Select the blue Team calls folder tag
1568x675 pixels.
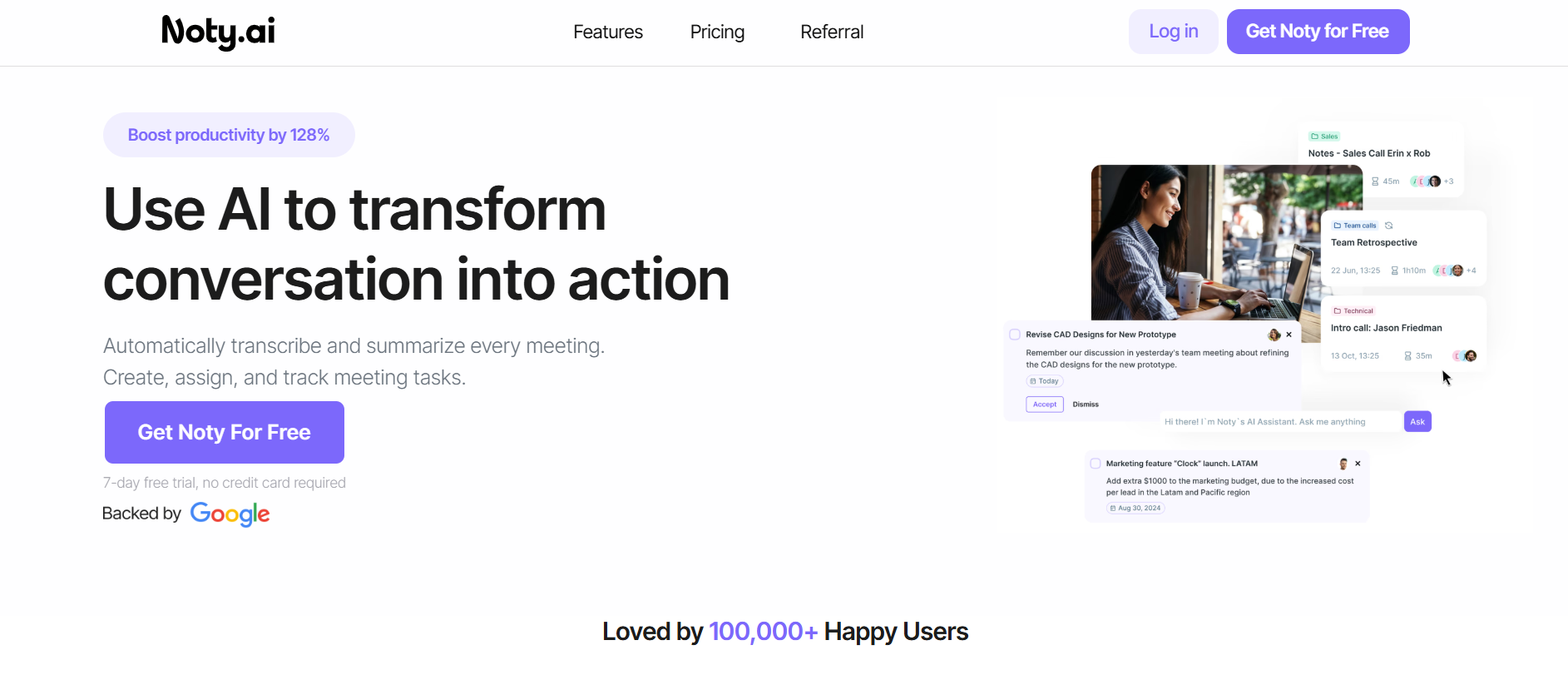tap(1355, 226)
